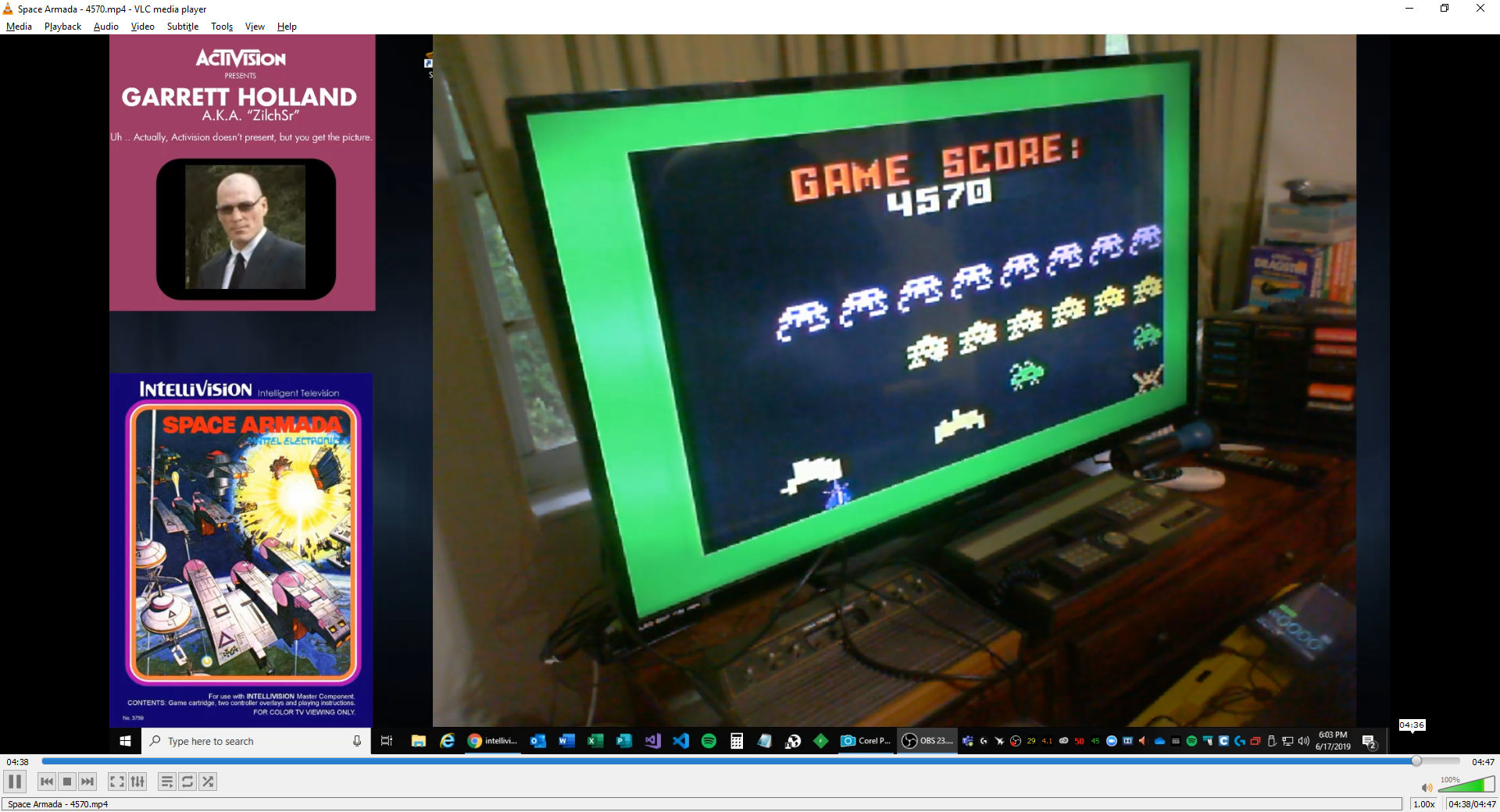The image size is (1500, 812).
Task: Open the Media menu
Action: click(x=19, y=27)
